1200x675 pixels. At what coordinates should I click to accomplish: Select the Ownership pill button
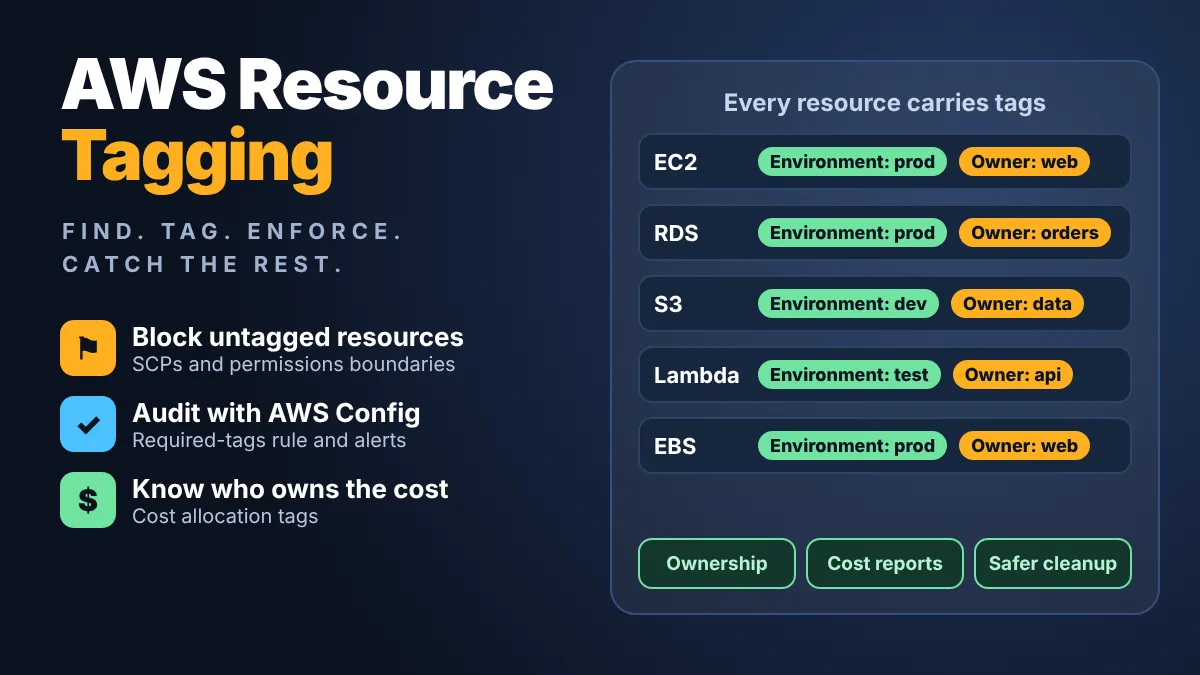click(717, 563)
